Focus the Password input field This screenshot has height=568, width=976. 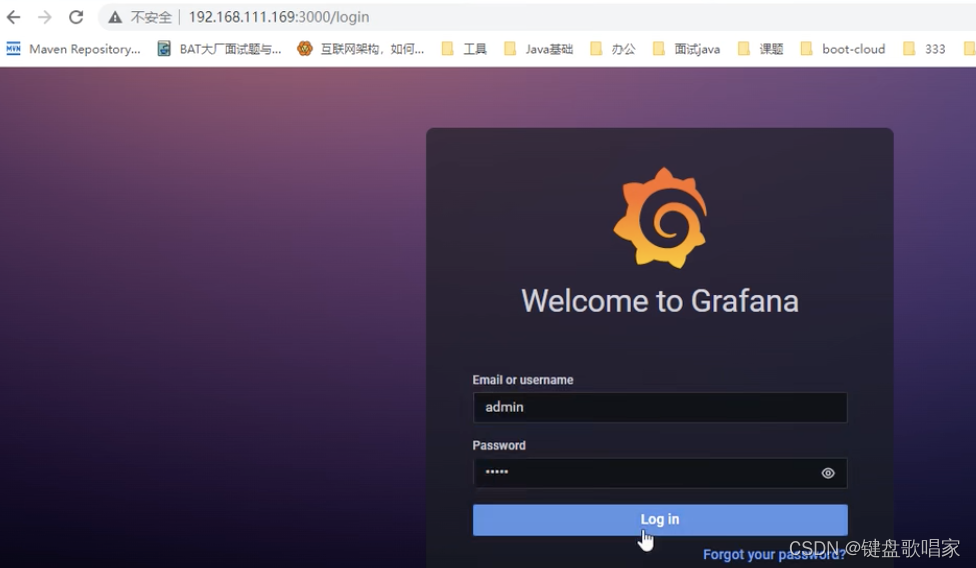pyautogui.click(x=660, y=473)
